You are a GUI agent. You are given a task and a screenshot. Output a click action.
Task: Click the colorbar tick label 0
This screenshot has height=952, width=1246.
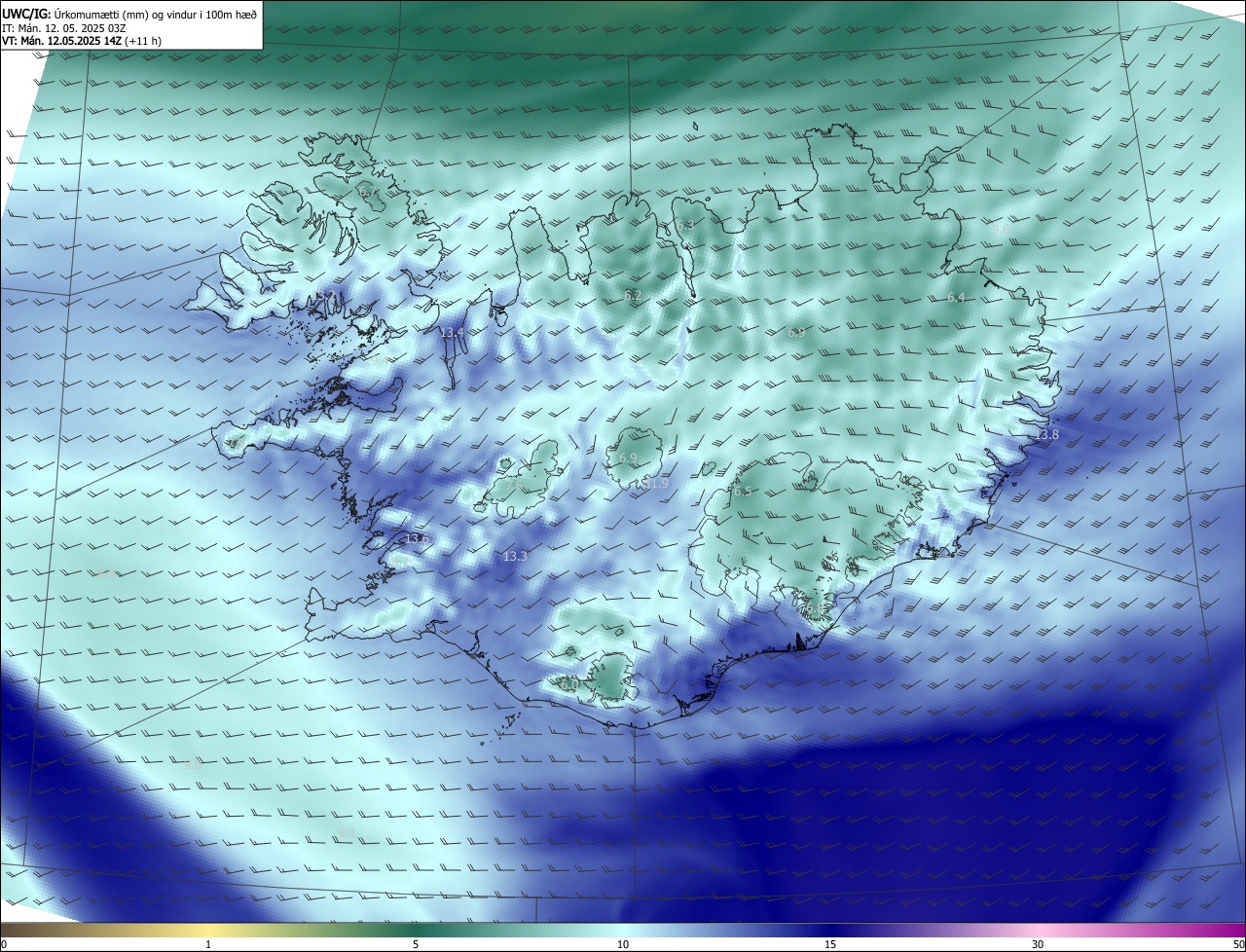(x=4, y=944)
